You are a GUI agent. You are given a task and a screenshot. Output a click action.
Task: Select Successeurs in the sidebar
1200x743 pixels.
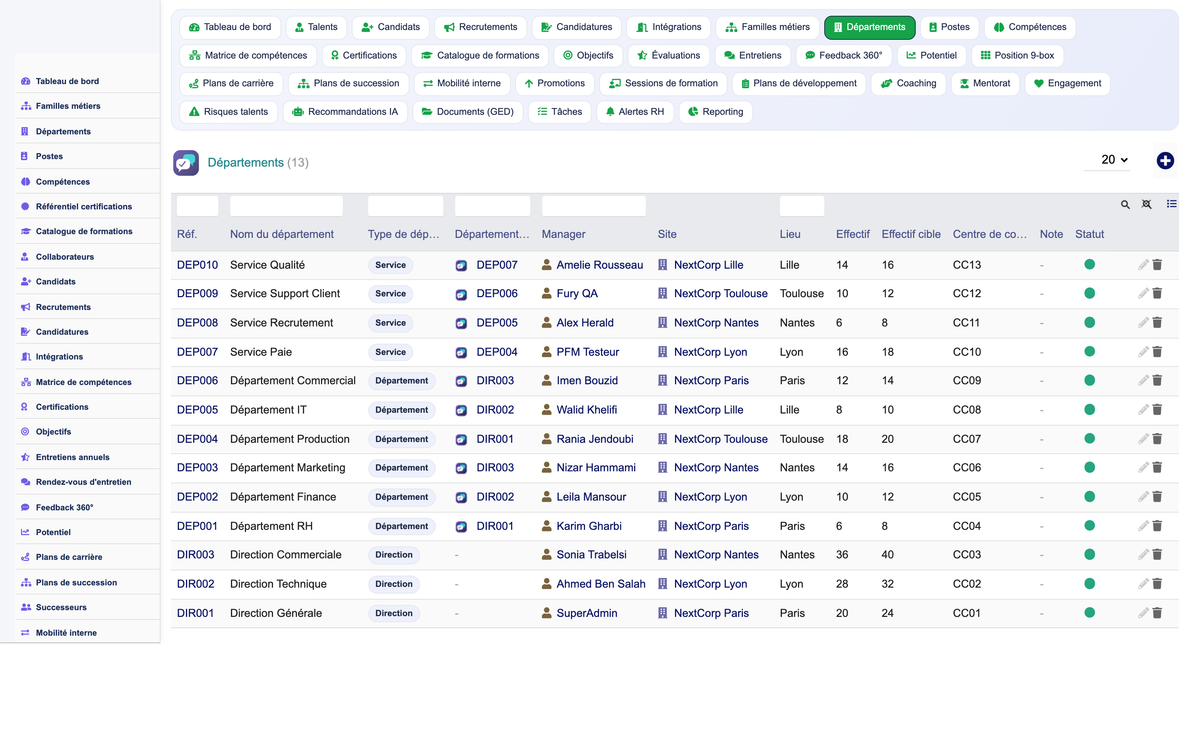pyautogui.click(x=61, y=607)
